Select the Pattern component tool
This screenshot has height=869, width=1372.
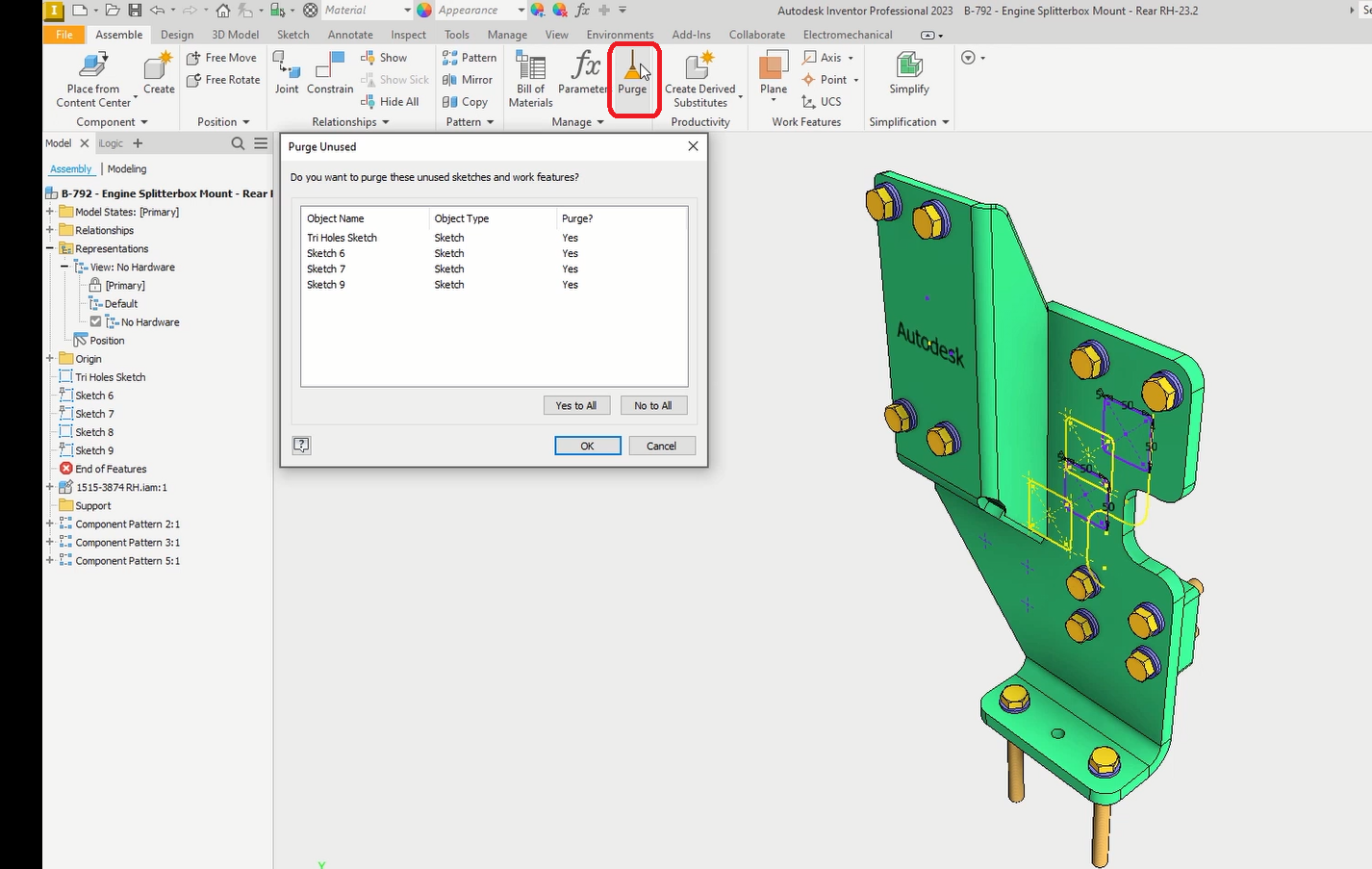coord(470,58)
